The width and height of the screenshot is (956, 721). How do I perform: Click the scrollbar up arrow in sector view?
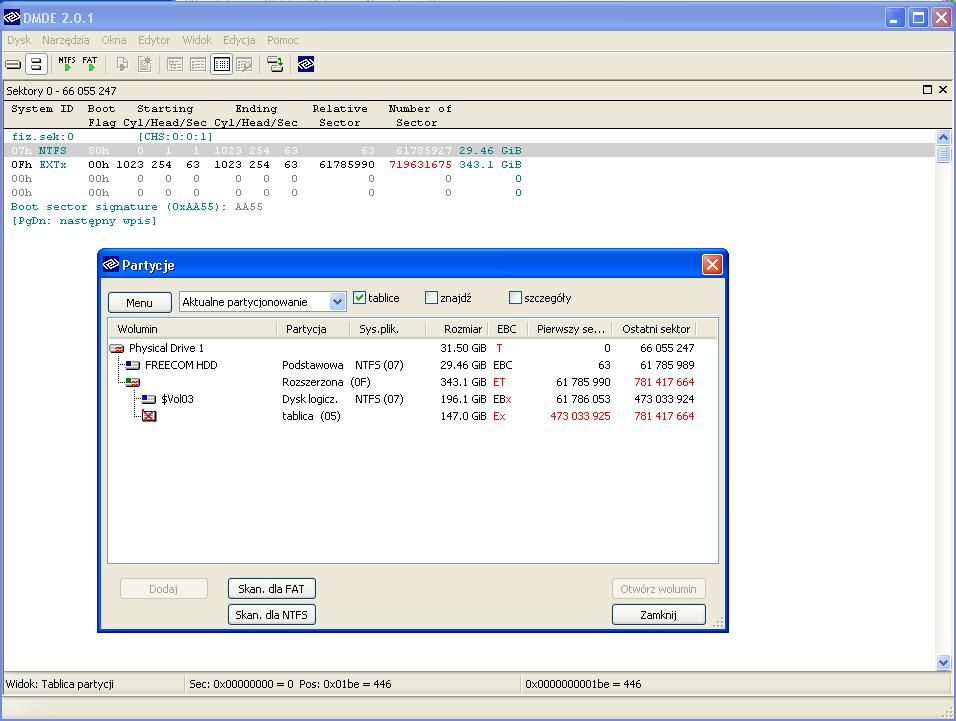tap(943, 137)
